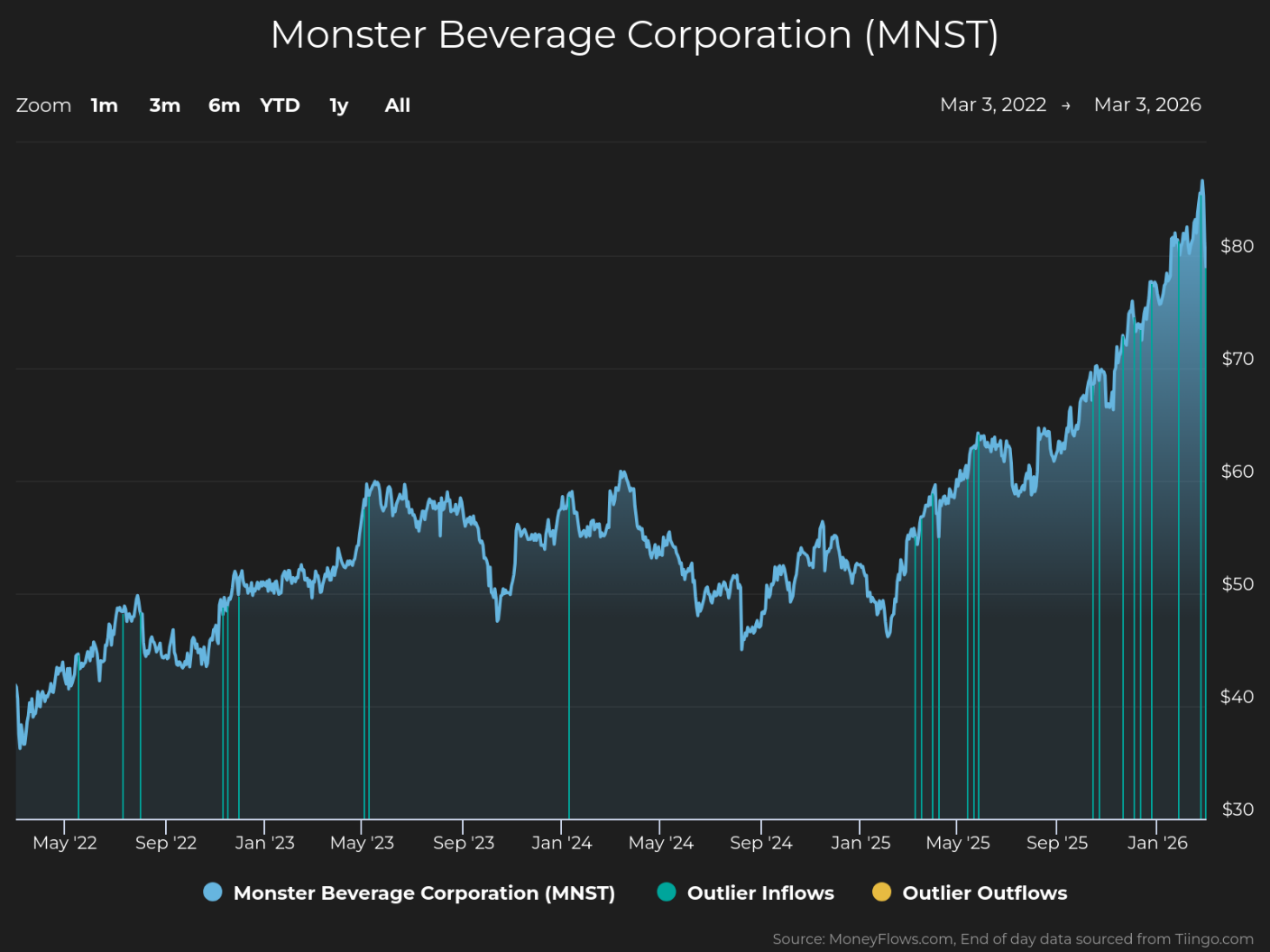Click the Sep '23 x-axis label

click(464, 843)
